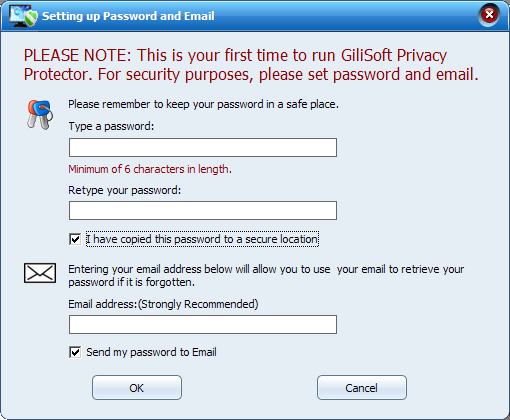Screen dimensions: 510x420
Task: Dismiss the setup with the Cancel button
Action: (x=362, y=387)
